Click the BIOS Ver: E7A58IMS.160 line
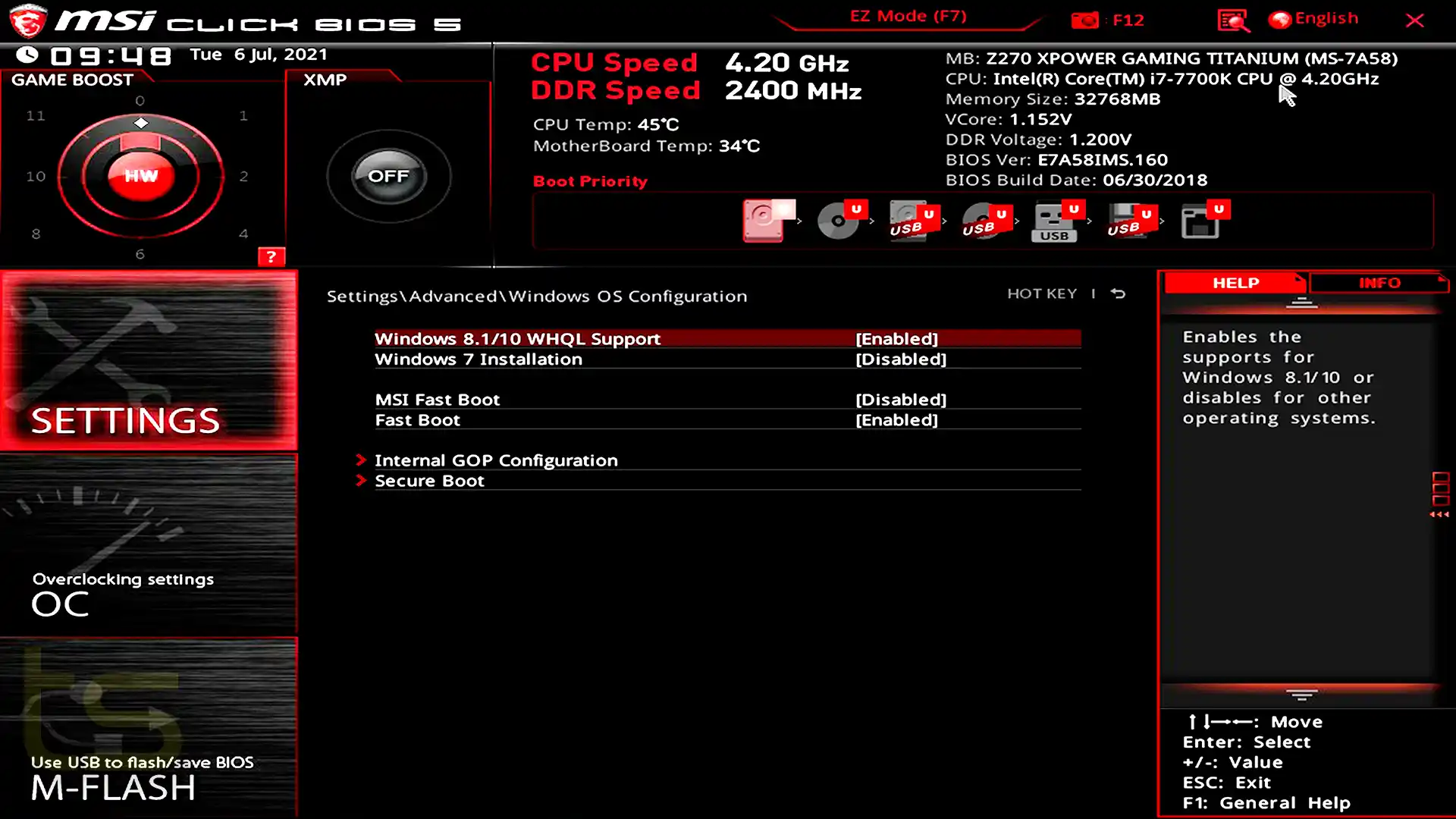 click(x=1056, y=160)
